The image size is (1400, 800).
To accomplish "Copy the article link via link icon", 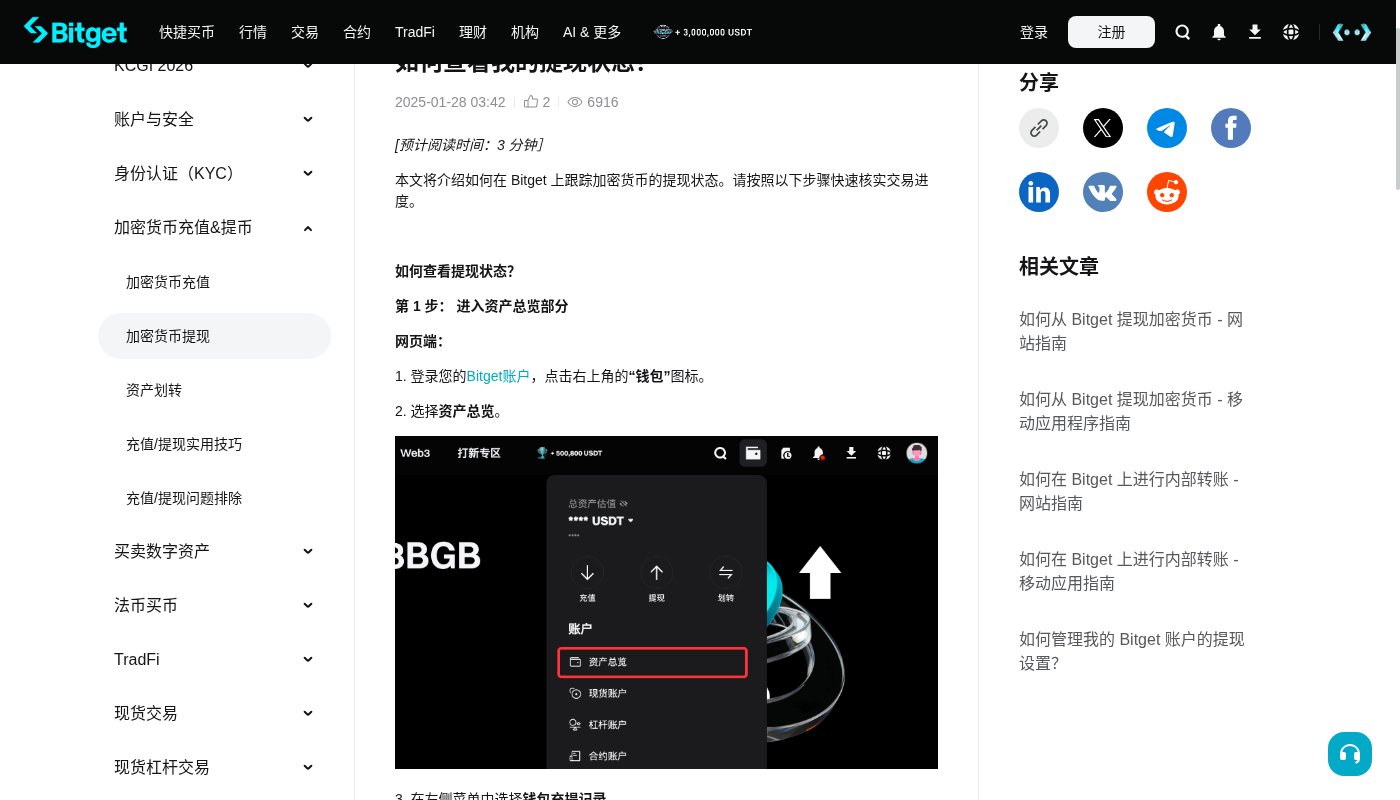I will (1039, 128).
